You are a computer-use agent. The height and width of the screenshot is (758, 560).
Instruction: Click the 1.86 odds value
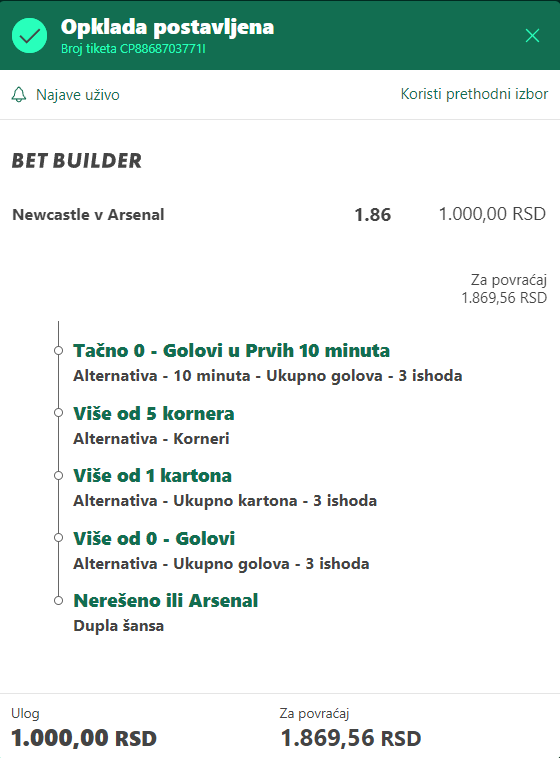click(372, 214)
